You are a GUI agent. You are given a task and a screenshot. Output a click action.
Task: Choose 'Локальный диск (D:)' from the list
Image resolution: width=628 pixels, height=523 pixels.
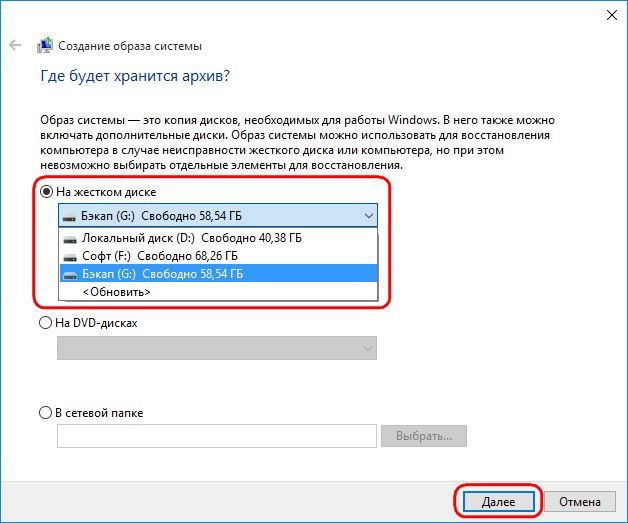point(218,238)
